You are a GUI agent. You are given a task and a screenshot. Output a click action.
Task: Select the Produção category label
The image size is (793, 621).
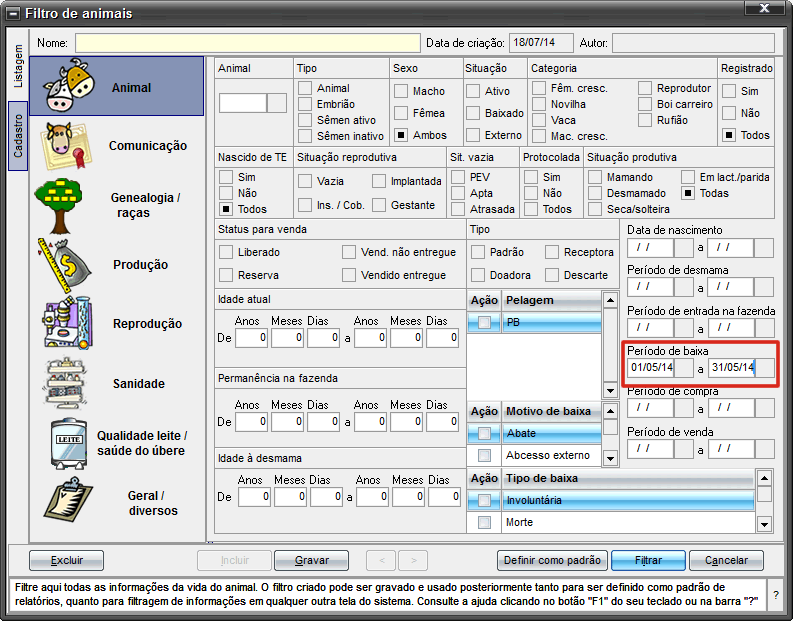pos(141,264)
